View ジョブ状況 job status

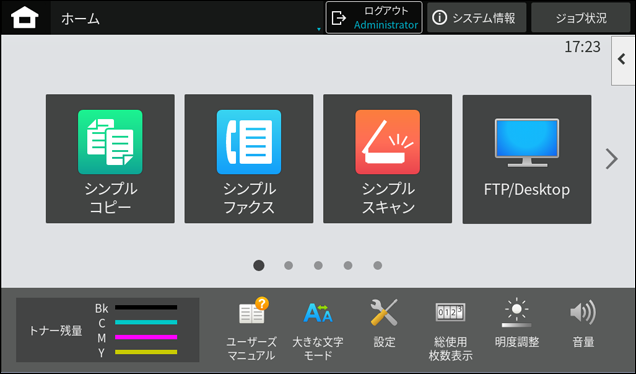coord(581,17)
